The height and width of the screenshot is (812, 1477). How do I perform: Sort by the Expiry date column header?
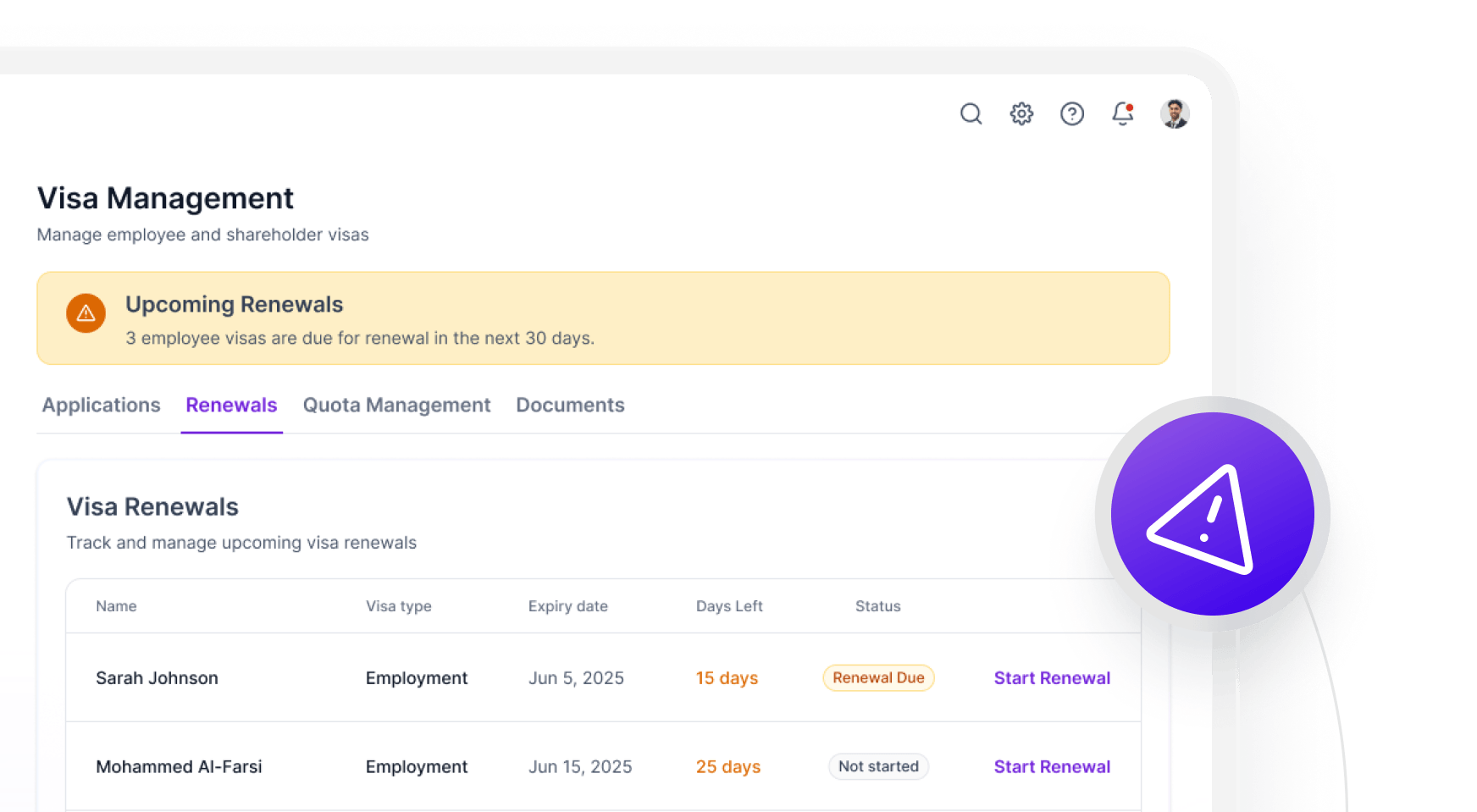tap(567, 606)
